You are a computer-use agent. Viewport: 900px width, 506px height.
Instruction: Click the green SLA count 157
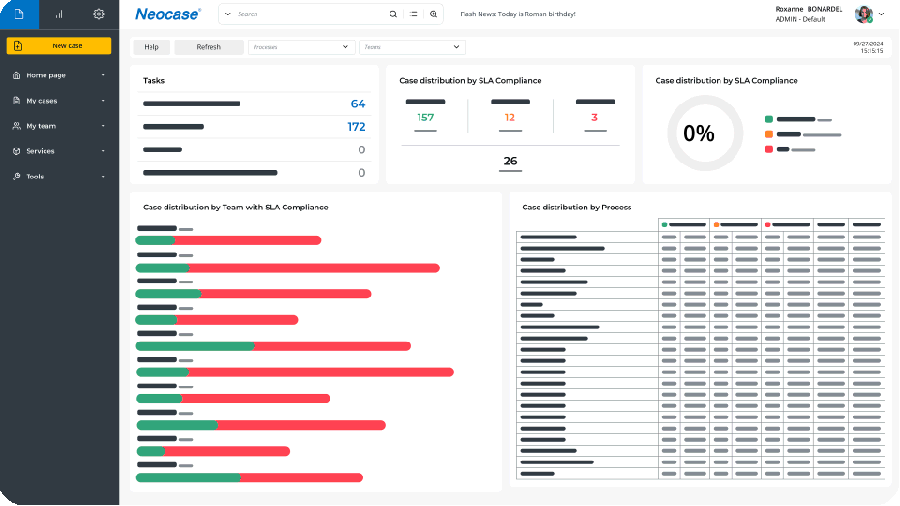tap(425, 117)
